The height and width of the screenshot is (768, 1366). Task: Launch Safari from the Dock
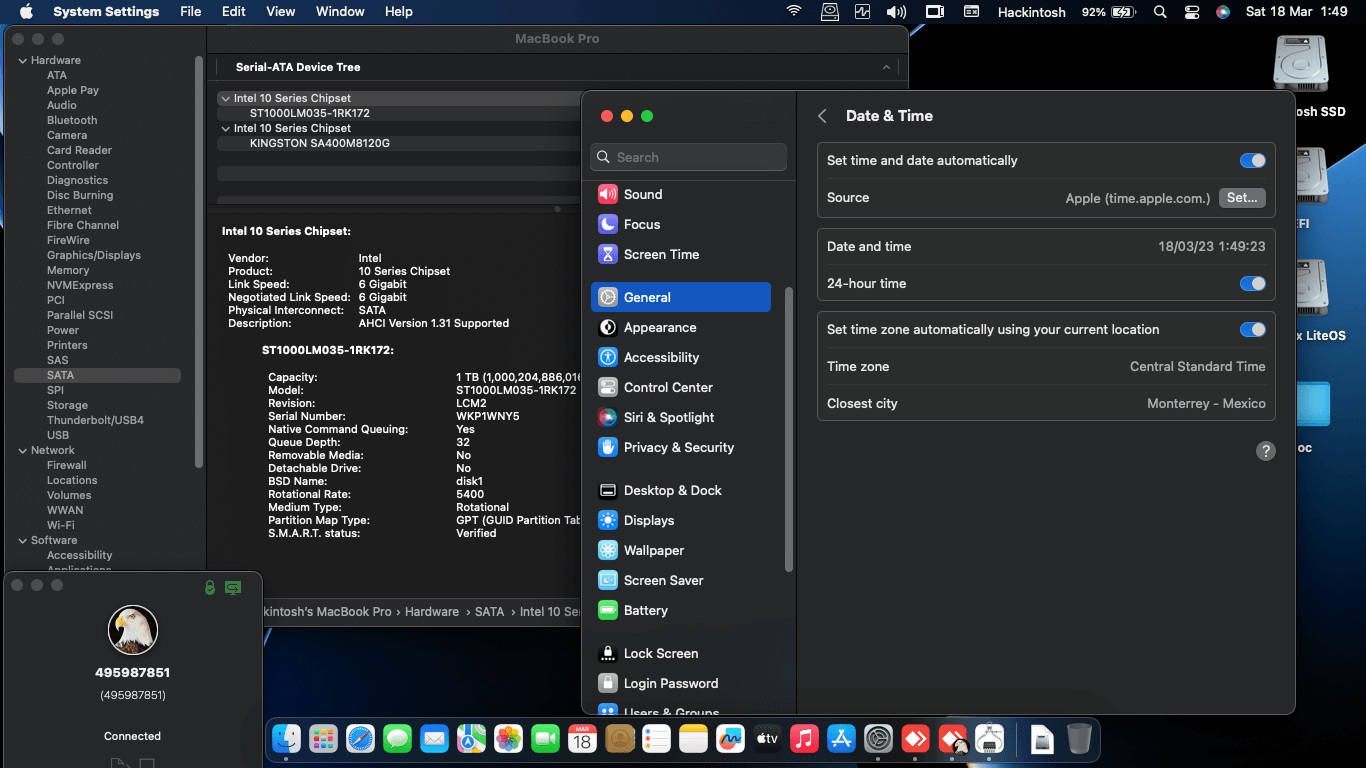click(360, 739)
